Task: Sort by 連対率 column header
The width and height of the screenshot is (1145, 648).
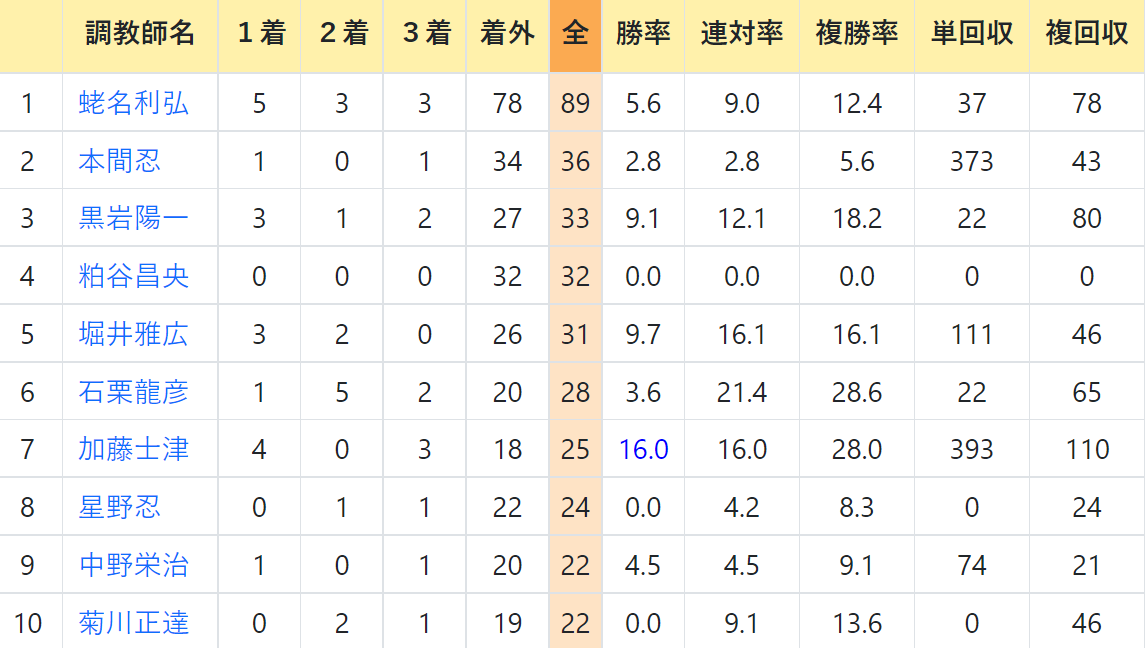Action: 742,34
